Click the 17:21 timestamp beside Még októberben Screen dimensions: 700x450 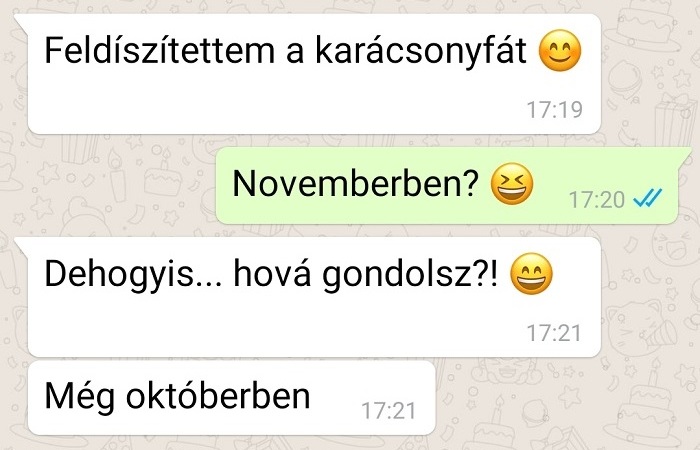[388, 411]
